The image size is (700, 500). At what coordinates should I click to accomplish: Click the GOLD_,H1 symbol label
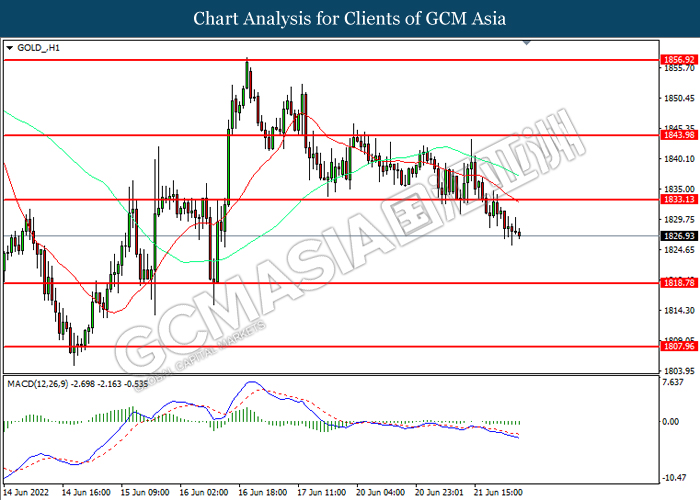coord(38,48)
